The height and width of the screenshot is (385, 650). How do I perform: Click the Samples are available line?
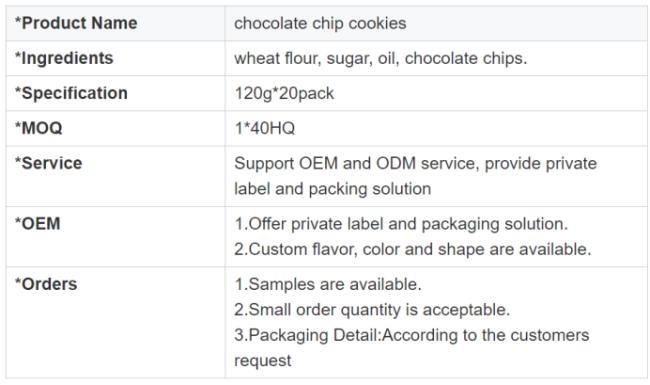coord(328,284)
